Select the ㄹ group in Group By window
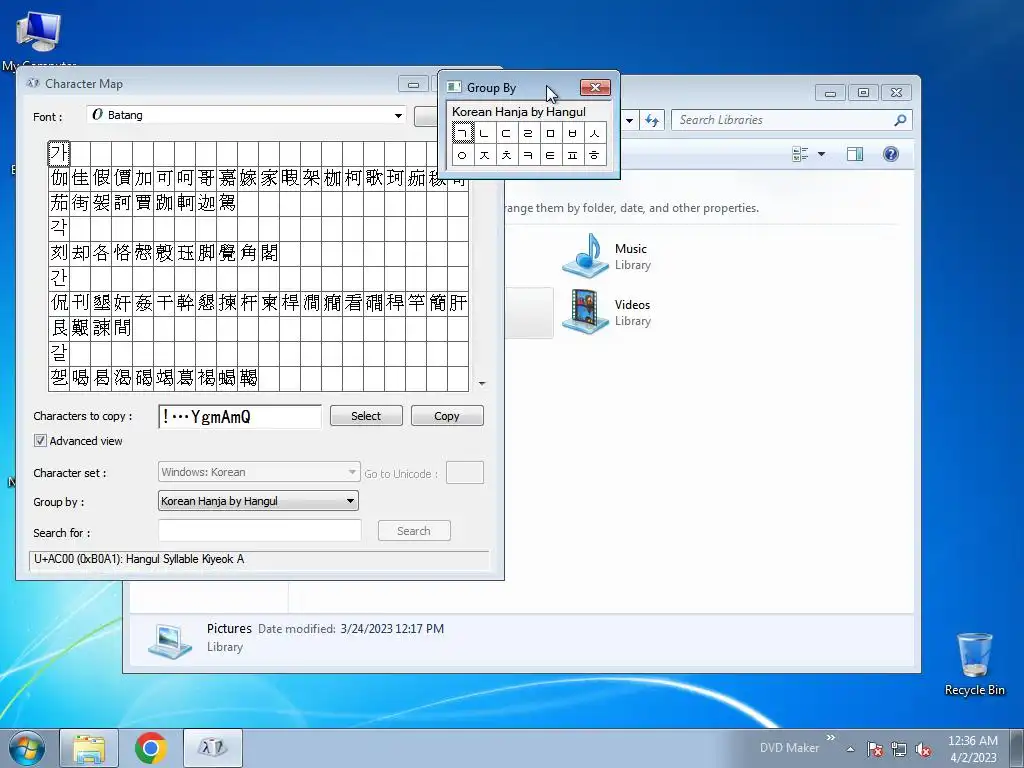Screen dimensions: 1024x768 point(528,133)
